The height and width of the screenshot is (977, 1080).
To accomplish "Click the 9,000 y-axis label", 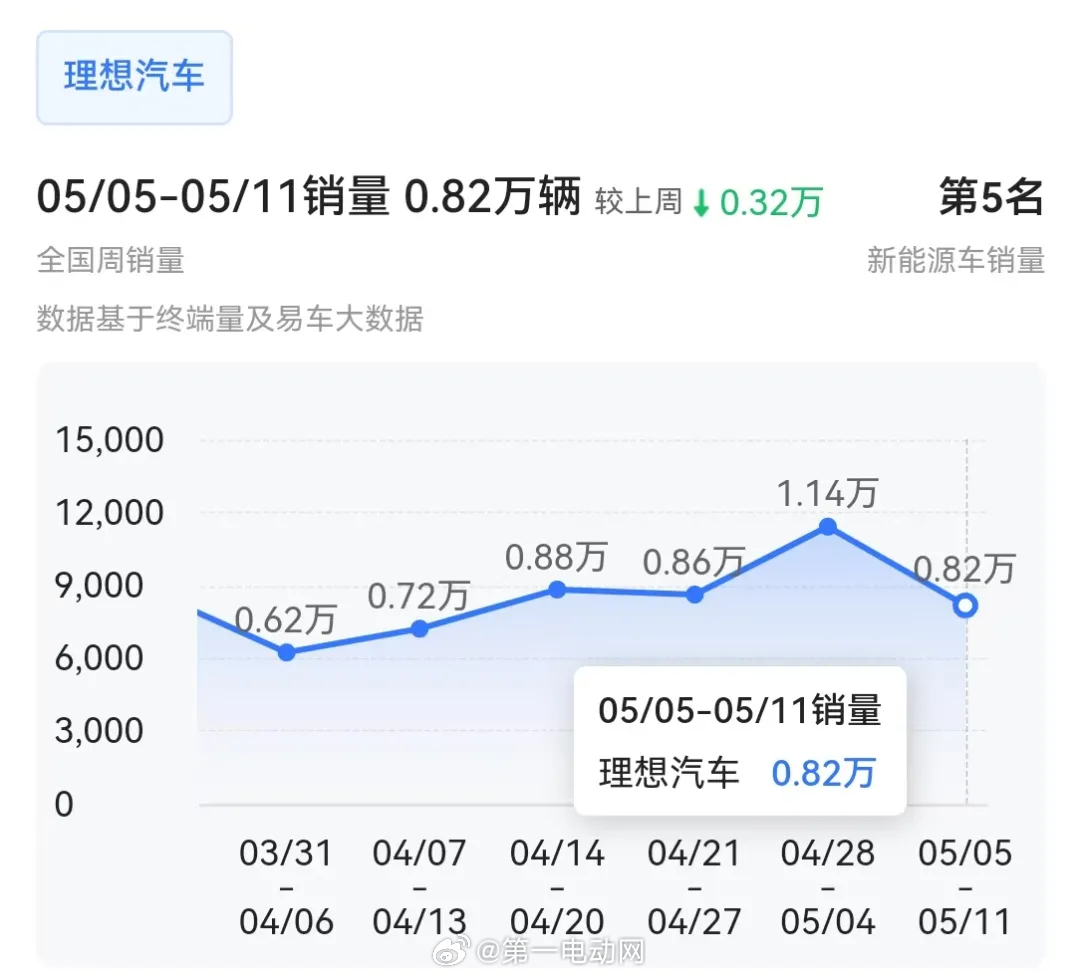I will [x=99, y=586].
